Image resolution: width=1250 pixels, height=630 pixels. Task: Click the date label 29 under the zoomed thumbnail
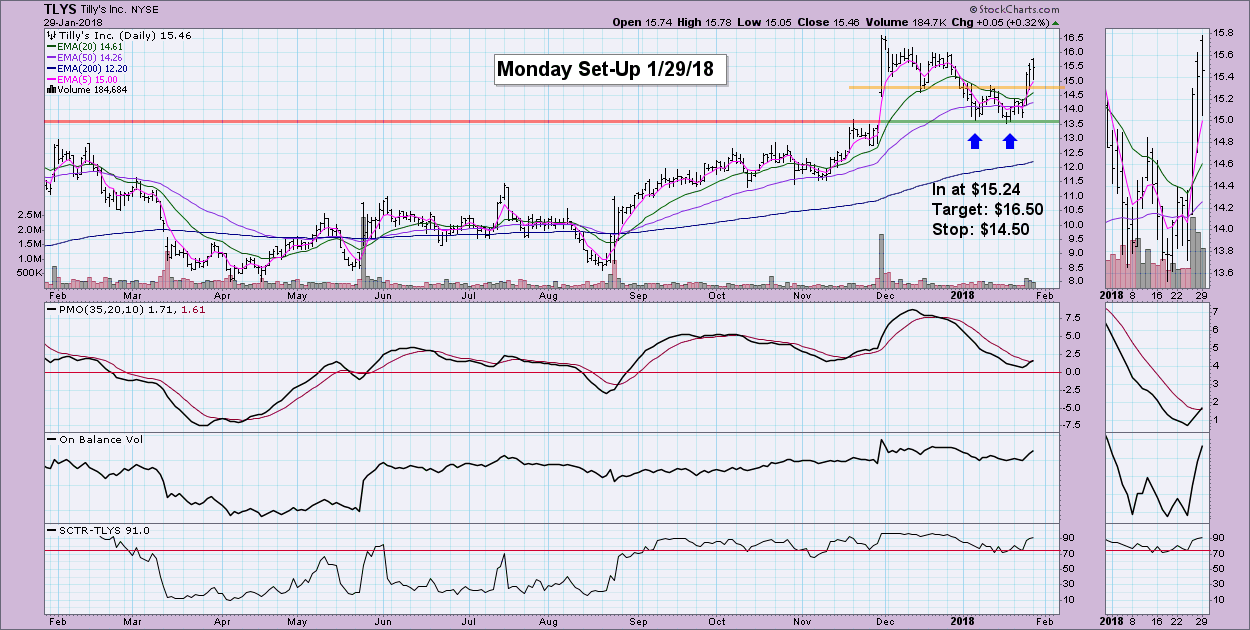[1199, 296]
